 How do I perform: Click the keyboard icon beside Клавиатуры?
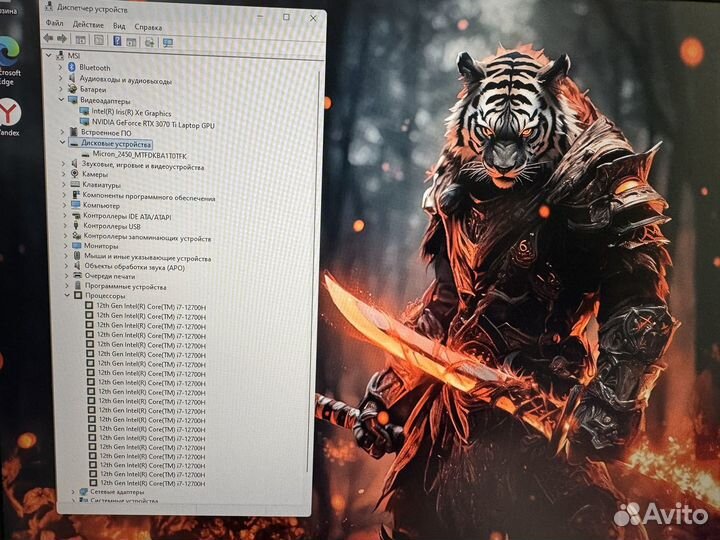pos(75,185)
